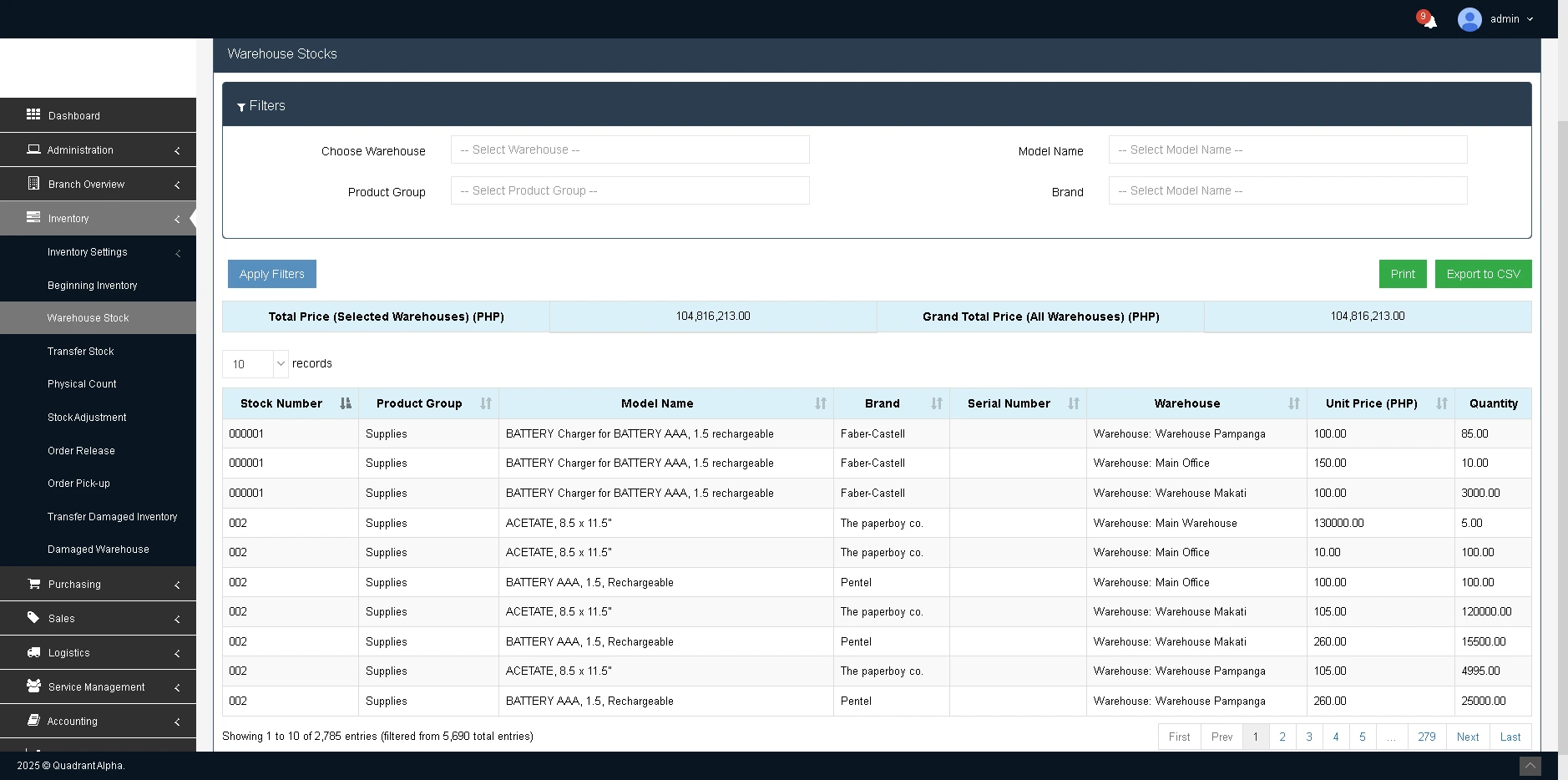Toggle sorting on the Brand column
1568x780 pixels.
[935, 403]
